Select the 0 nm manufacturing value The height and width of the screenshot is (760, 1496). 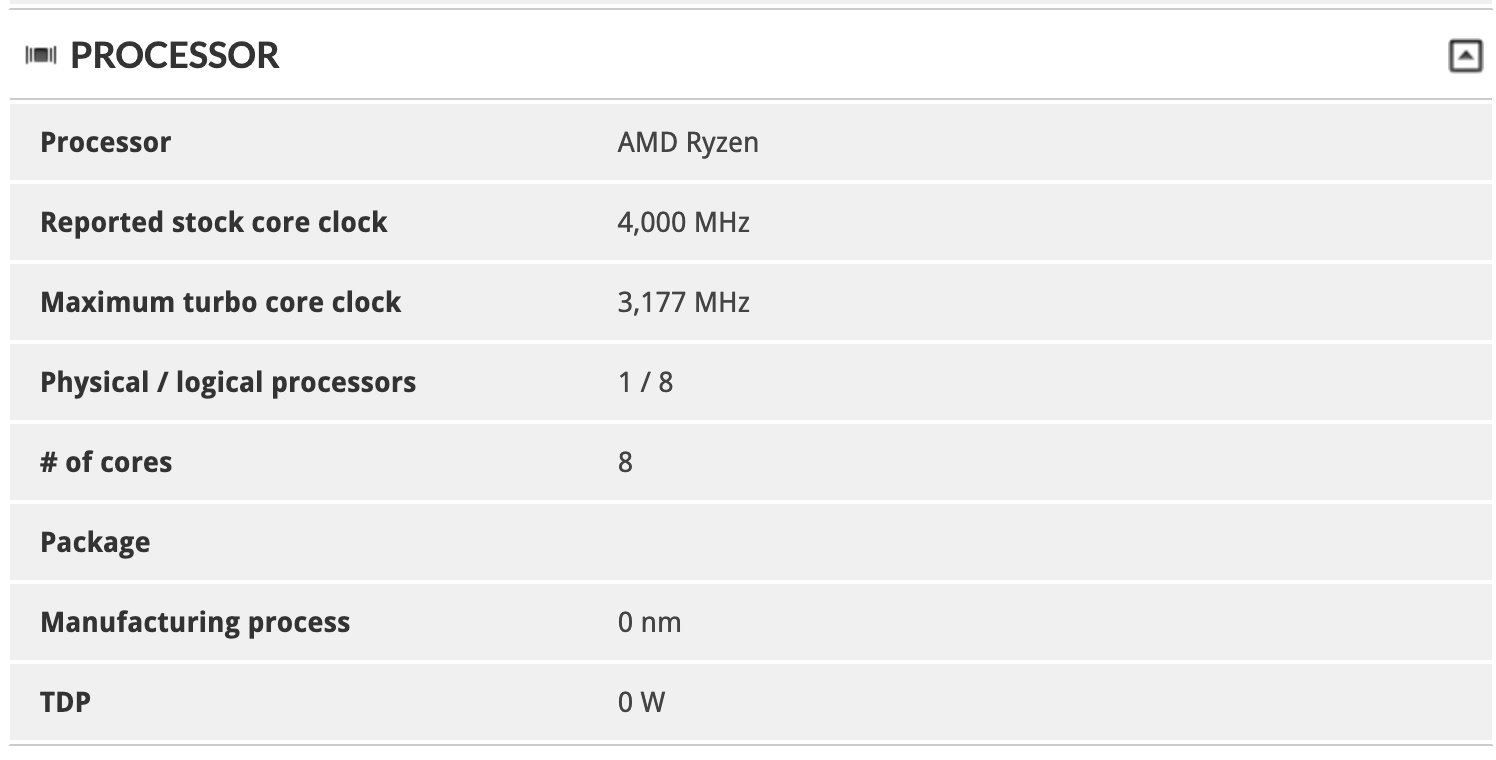tap(649, 622)
